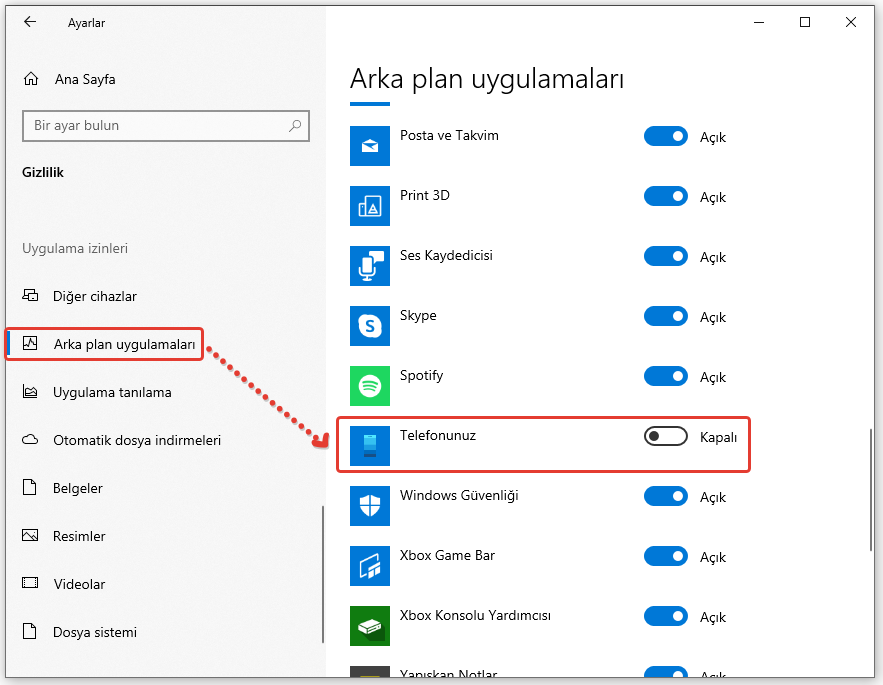Screen dimensions: 883x685
Task: Open Uygulama tanılama settings section
Action: tap(111, 392)
